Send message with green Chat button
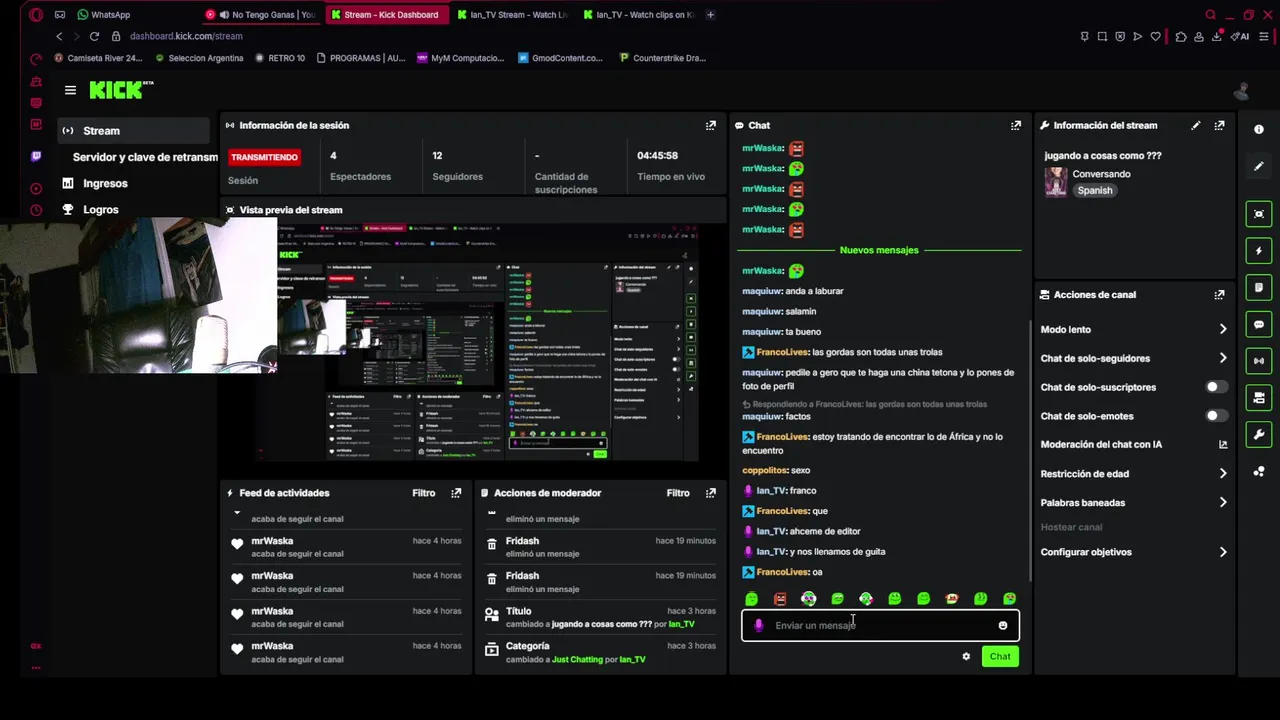The width and height of the screenshot is (1280, 720). click(x=1000, y=657)
